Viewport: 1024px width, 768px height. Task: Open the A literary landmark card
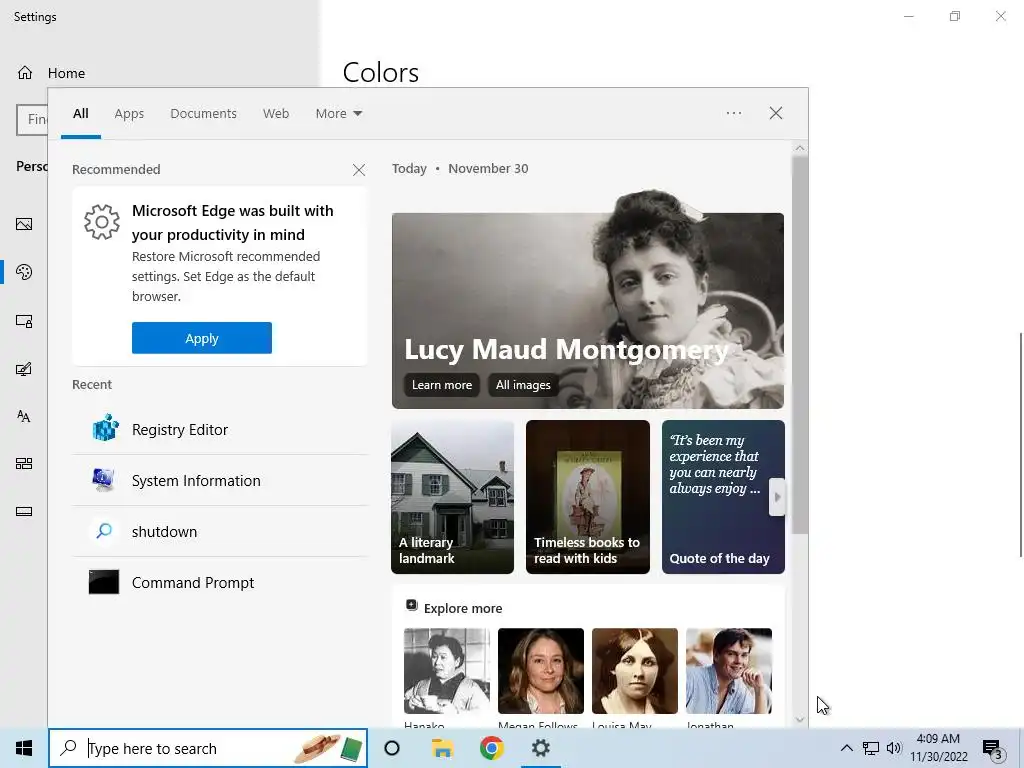coord(453,497)
